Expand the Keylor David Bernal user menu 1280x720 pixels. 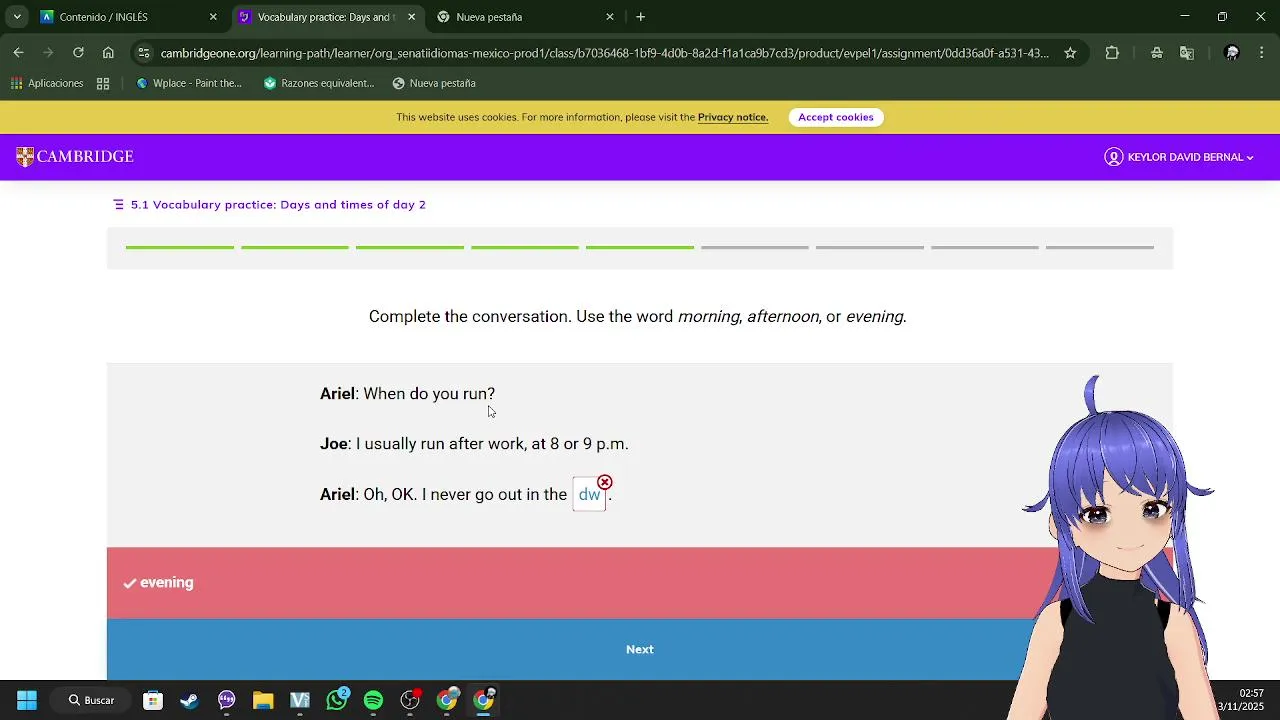[x=1190, y=157]
